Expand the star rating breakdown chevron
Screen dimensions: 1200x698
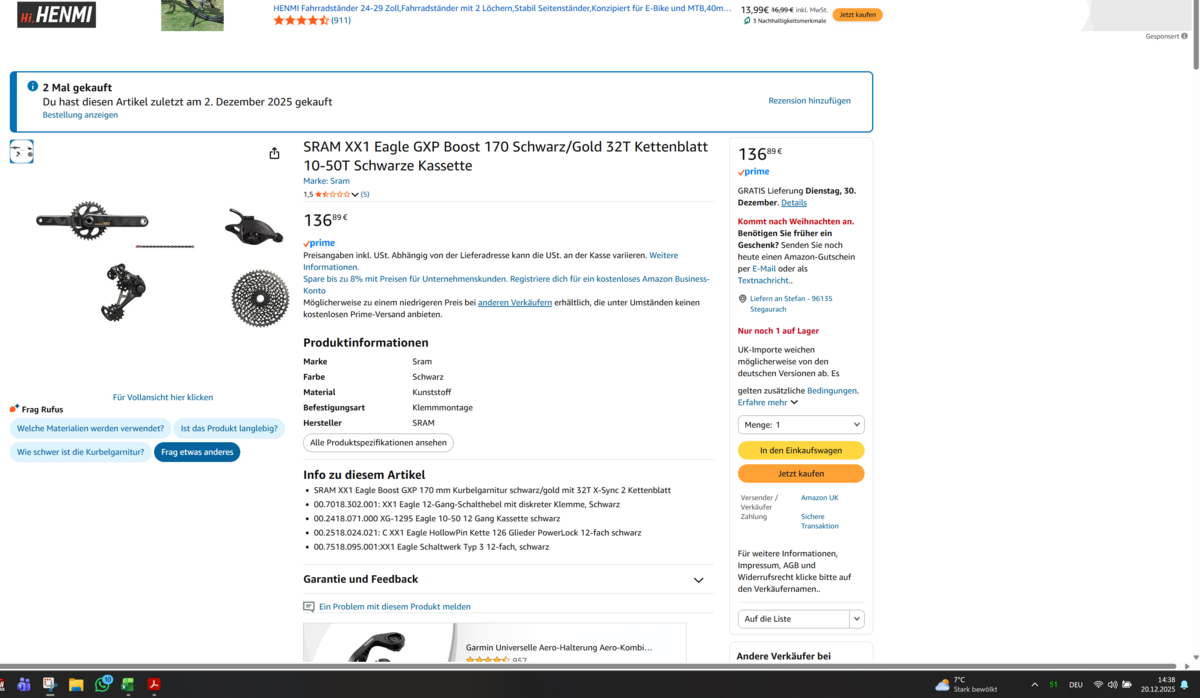355,195
